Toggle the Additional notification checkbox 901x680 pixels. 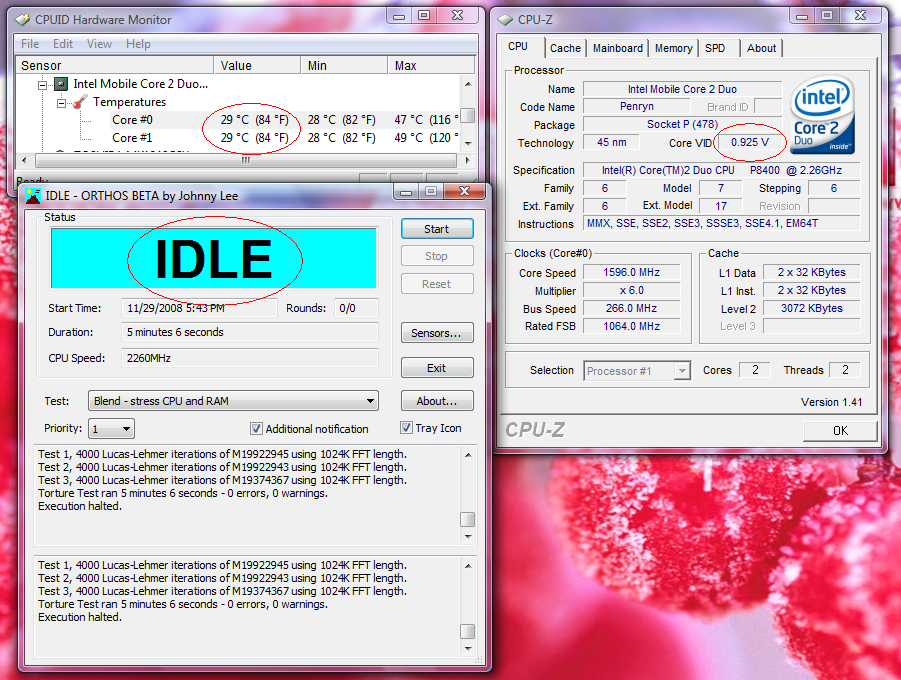tap(256, 429)
